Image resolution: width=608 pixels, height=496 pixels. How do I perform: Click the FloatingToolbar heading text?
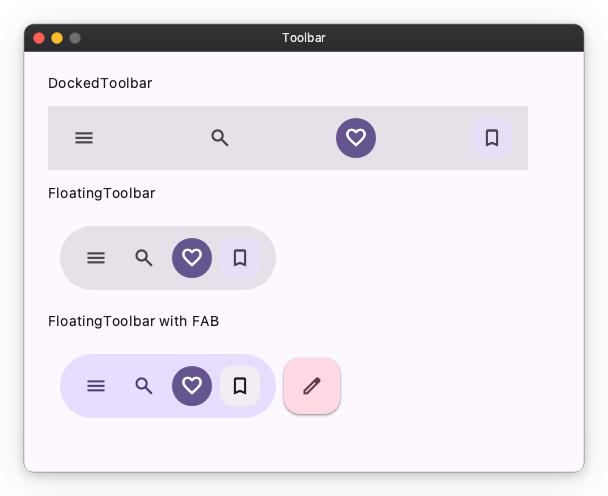102,193
